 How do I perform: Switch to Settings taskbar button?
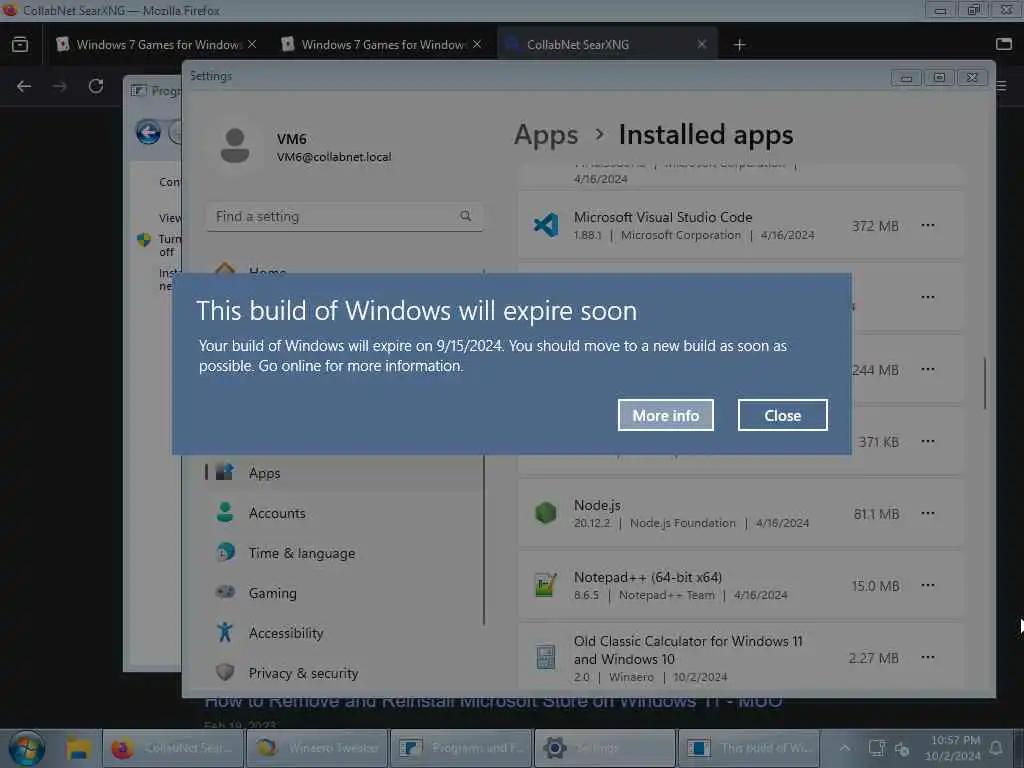[604, 748]
